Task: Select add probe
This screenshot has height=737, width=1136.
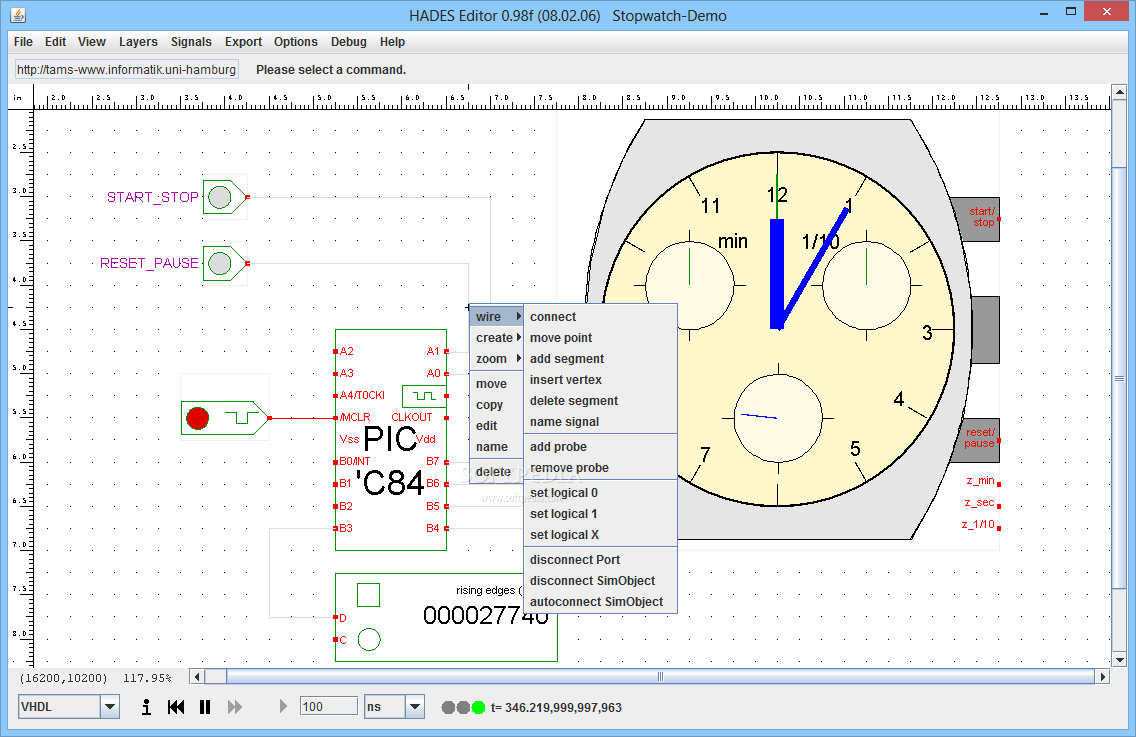Action: point(600,447)
